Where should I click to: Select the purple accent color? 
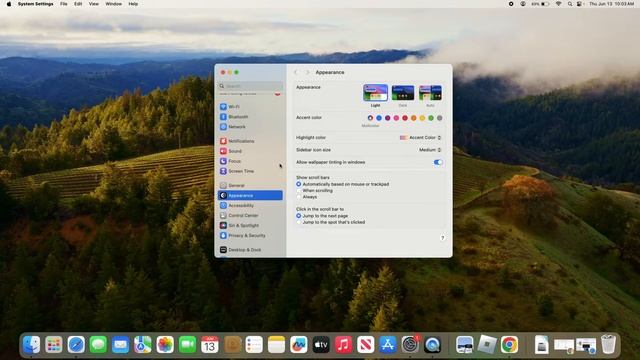click(x=387, y=118)
